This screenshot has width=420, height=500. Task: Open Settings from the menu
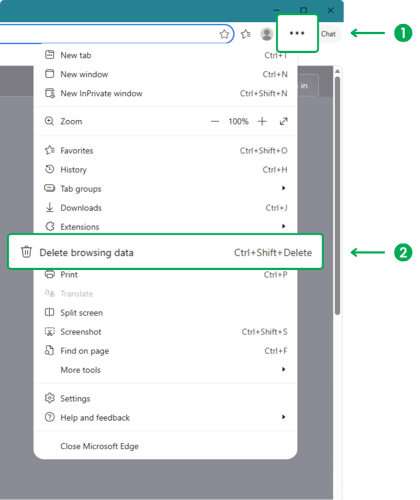pos(166,398)
